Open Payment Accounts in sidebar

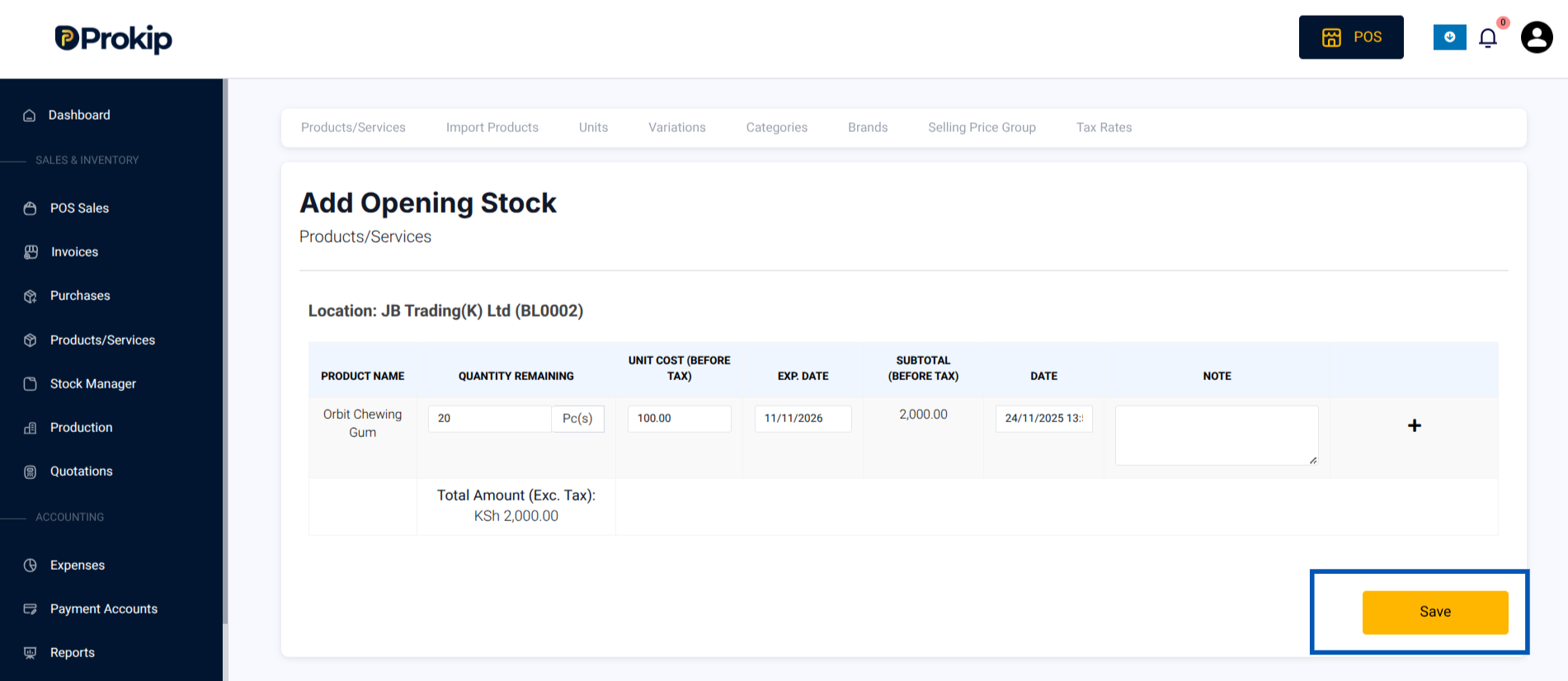tap(104, 608)
